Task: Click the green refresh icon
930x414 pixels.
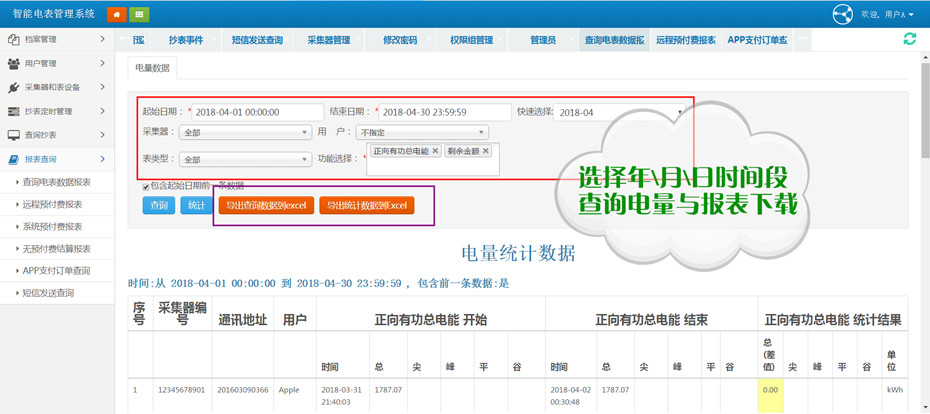Action: (x=909, y=39)
